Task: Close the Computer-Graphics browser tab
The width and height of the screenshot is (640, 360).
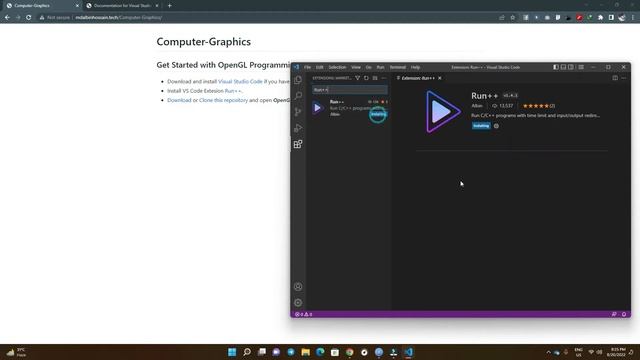Action: pyautogui.click(x=77, y=6)
